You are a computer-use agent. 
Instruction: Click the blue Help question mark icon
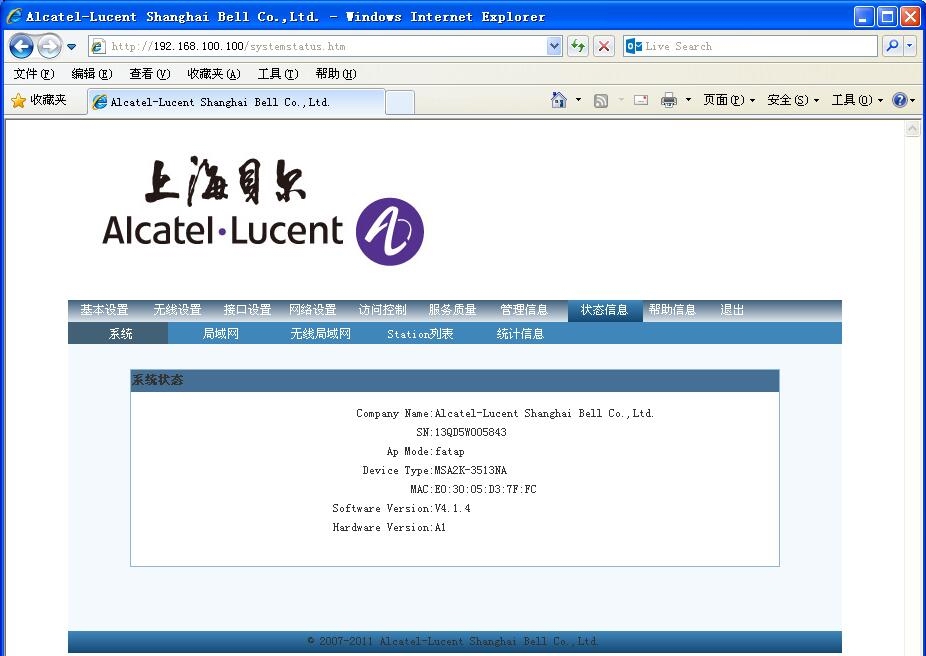coord(899,100)
